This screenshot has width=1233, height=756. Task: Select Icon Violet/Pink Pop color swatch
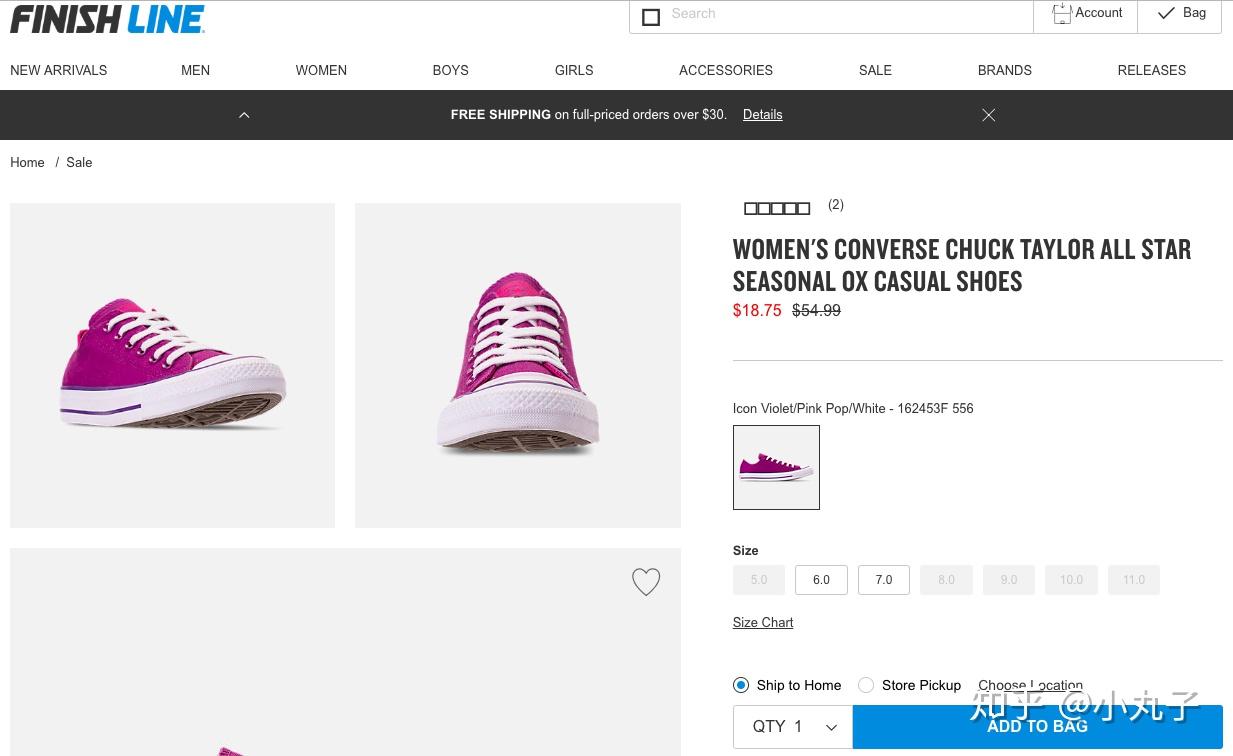coord(776,467)
